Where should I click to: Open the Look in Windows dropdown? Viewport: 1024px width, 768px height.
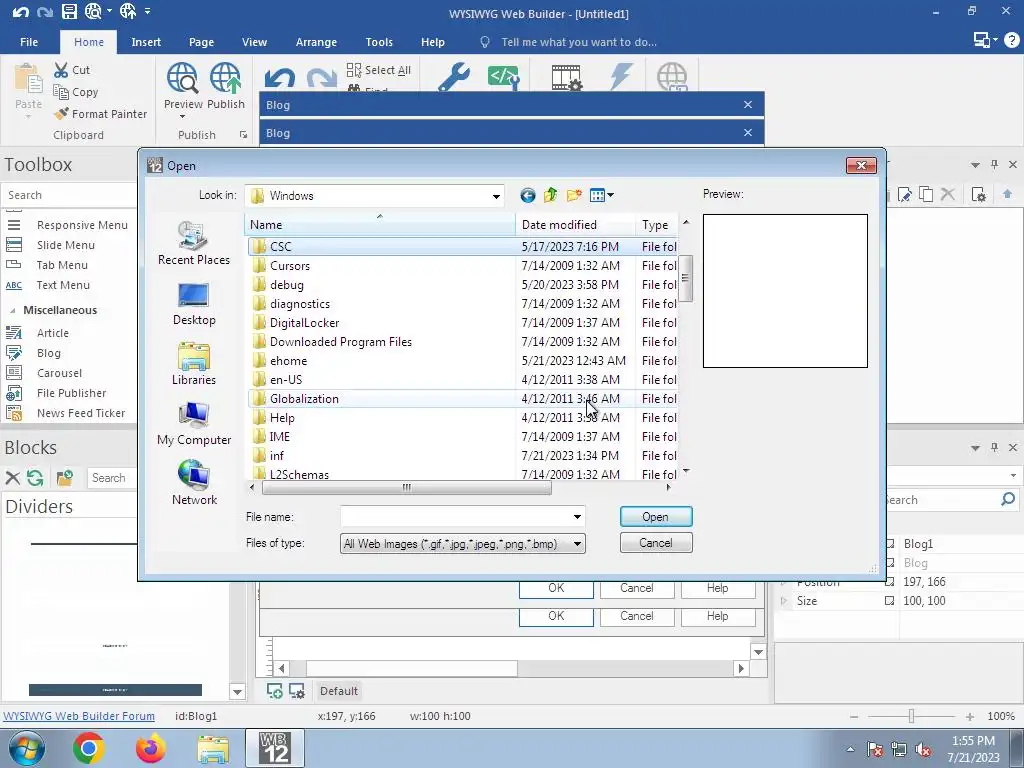point(496,196)
